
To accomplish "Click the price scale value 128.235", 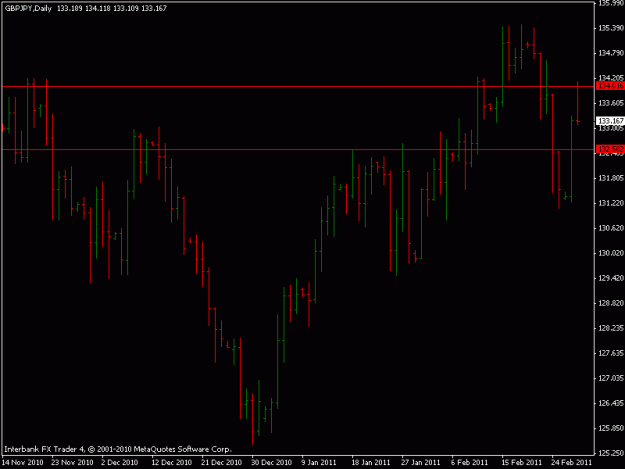I will (611, 328).
